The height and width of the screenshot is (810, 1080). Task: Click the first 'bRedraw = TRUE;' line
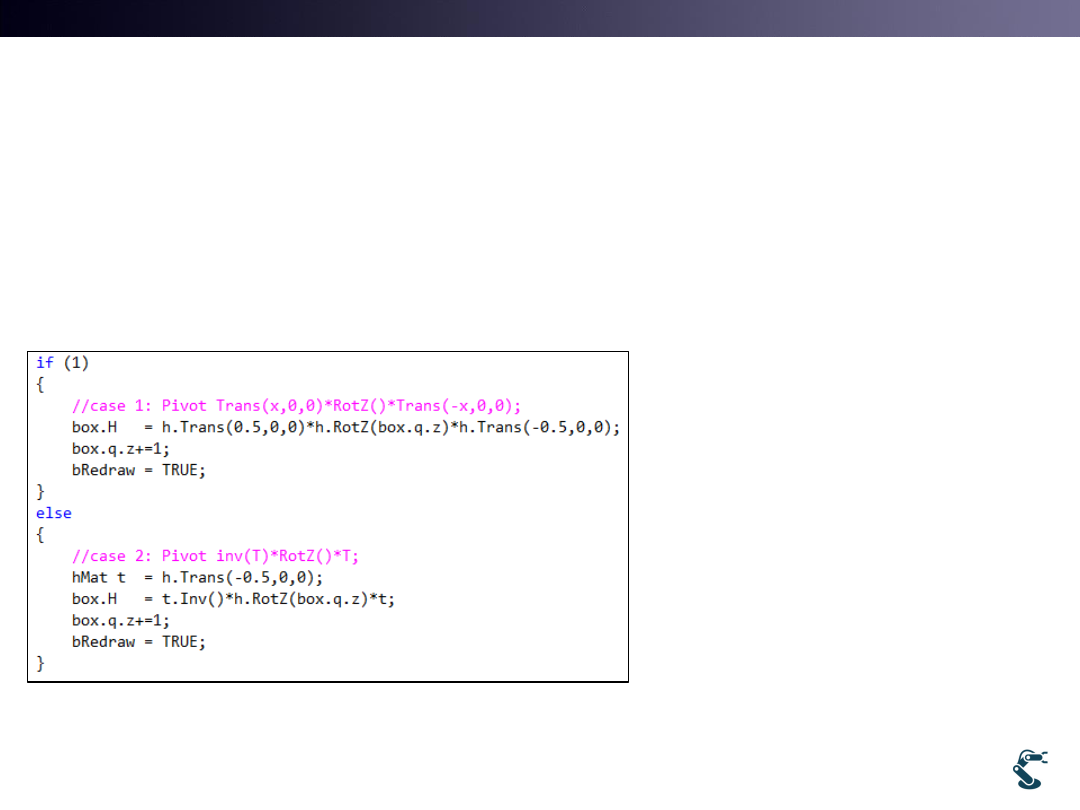point(138,470)
